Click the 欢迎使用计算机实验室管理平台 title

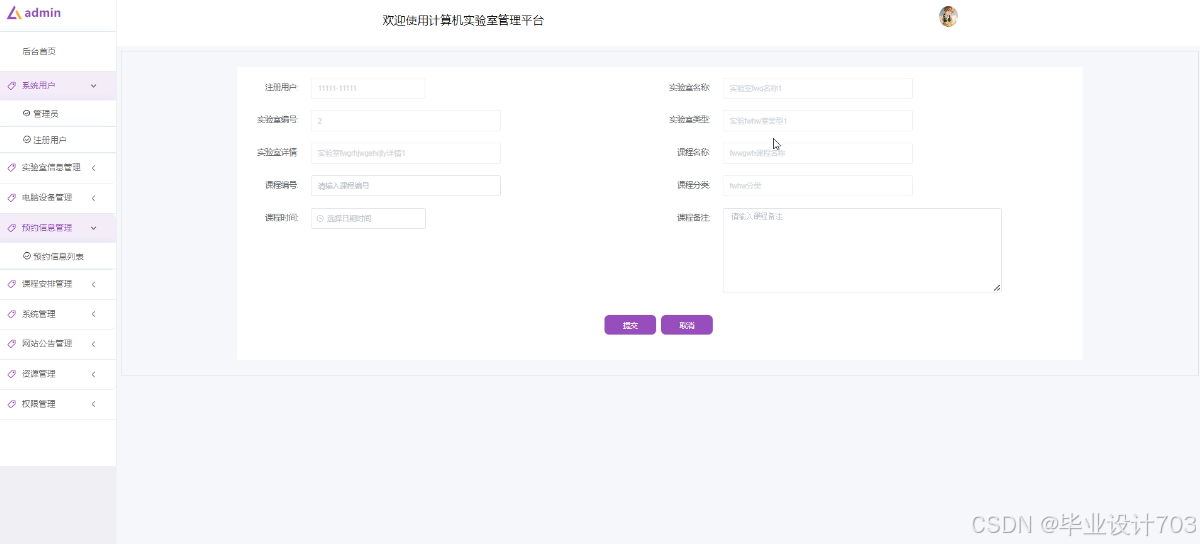click(x=463, y=20)
